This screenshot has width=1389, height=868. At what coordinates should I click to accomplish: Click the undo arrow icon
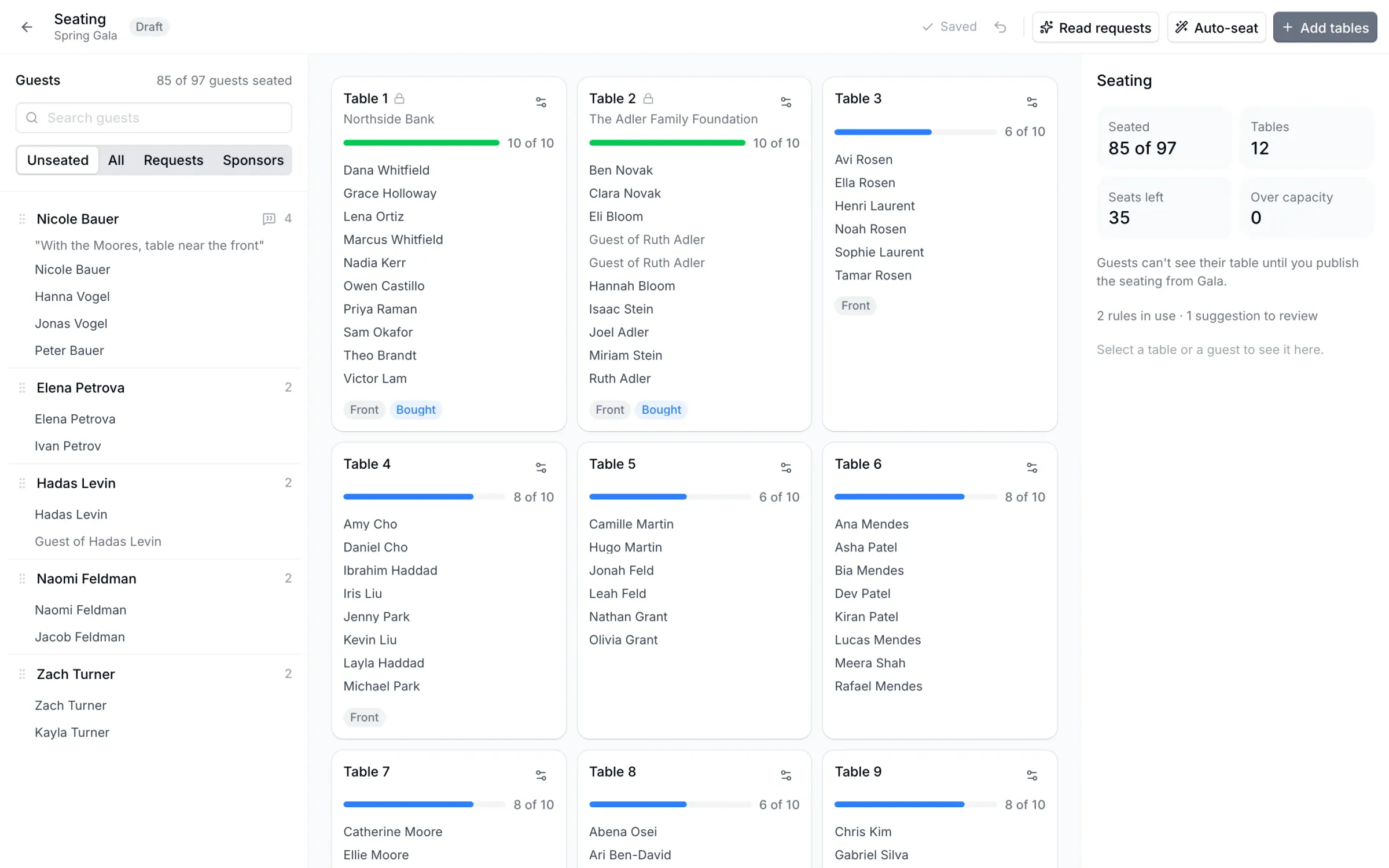(x=1000, y=27)
